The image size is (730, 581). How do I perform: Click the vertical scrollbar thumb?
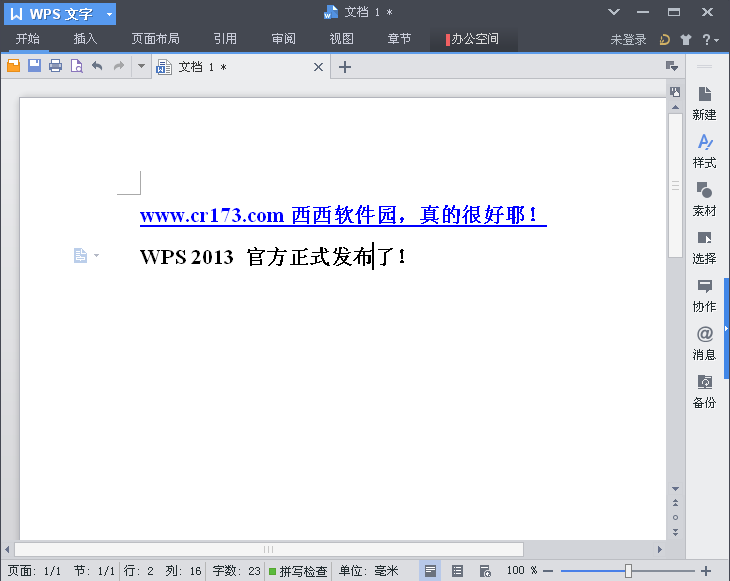pos(675,186)
